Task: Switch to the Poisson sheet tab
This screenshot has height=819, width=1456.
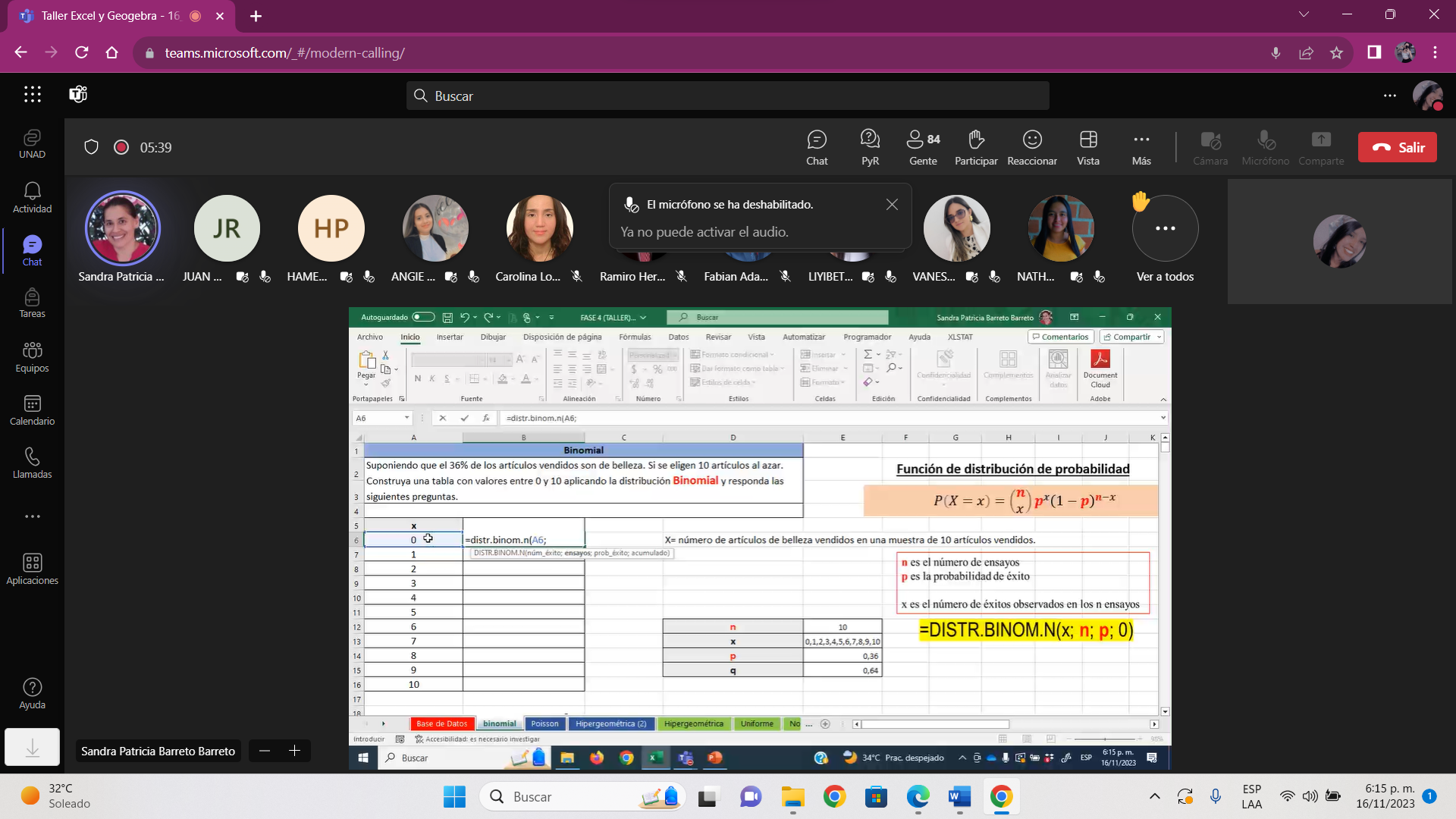Action: [x=545, y=723]
